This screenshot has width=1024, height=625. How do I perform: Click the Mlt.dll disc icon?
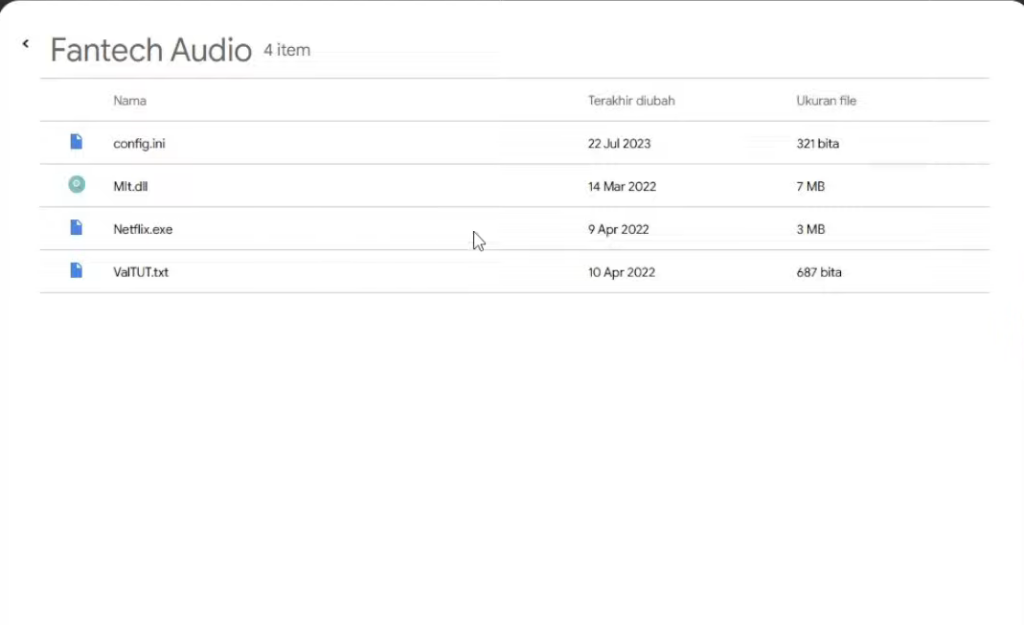[76, 185]
